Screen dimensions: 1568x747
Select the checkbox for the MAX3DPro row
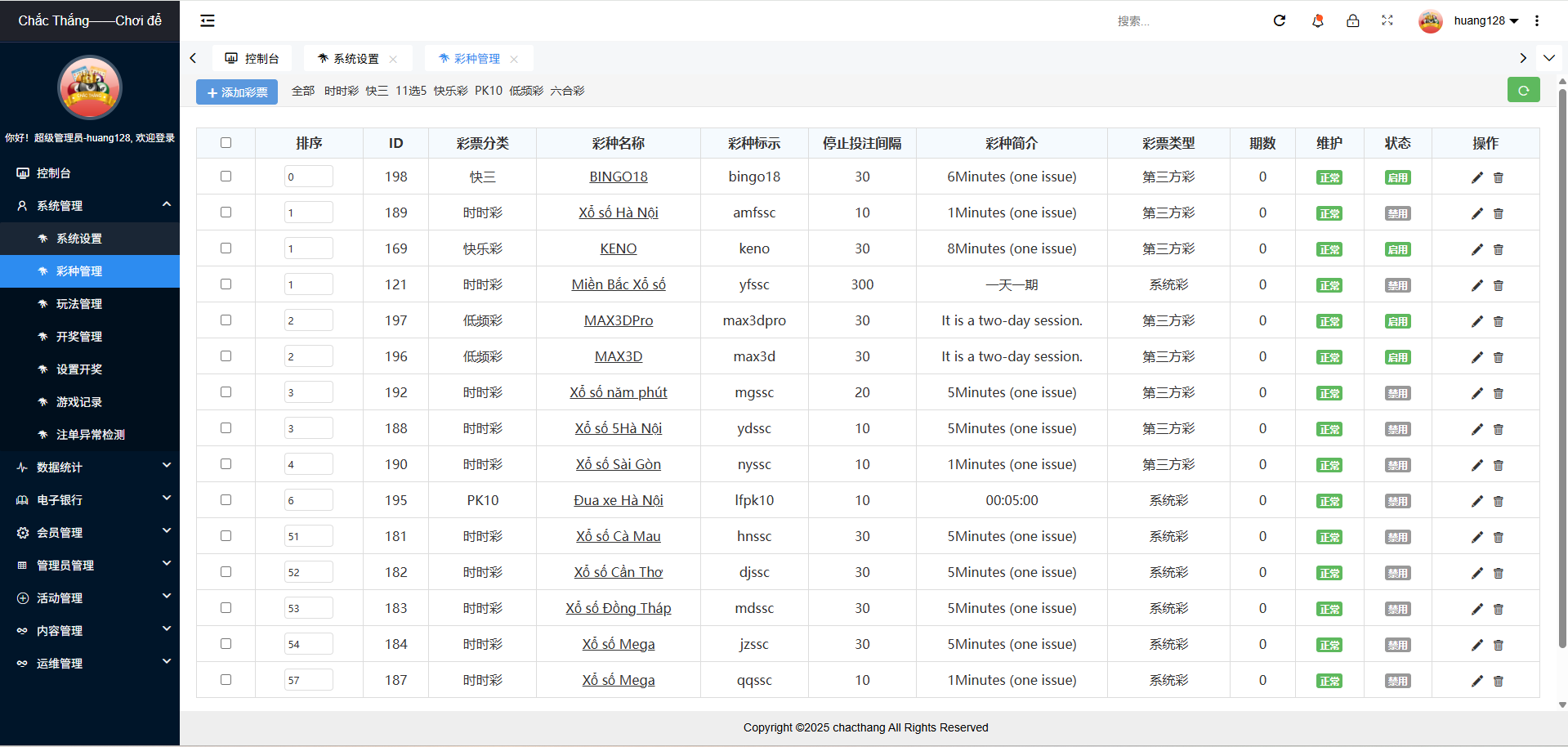[x=226, y=320]
